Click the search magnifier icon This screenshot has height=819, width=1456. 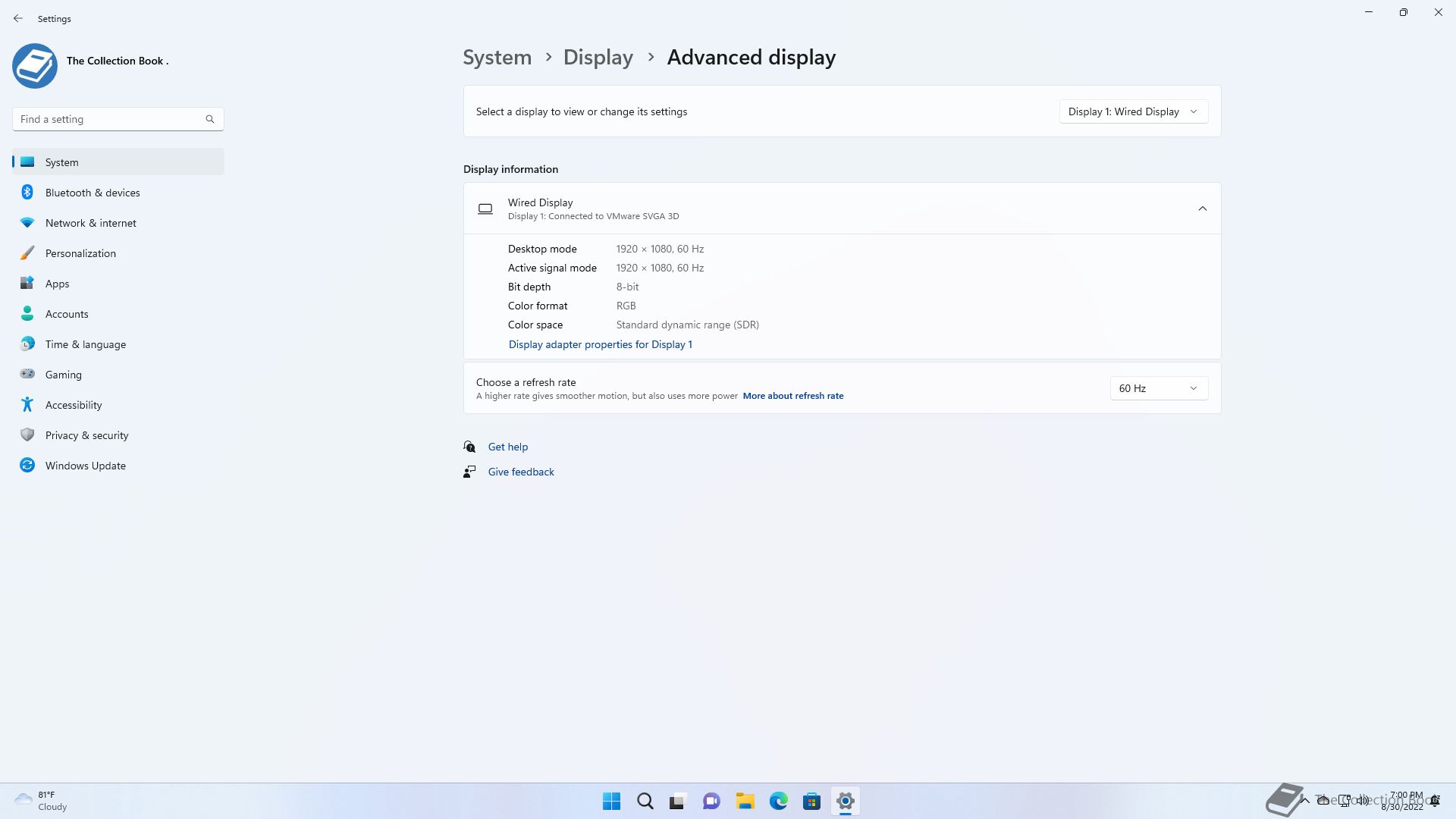pos(210,119)
